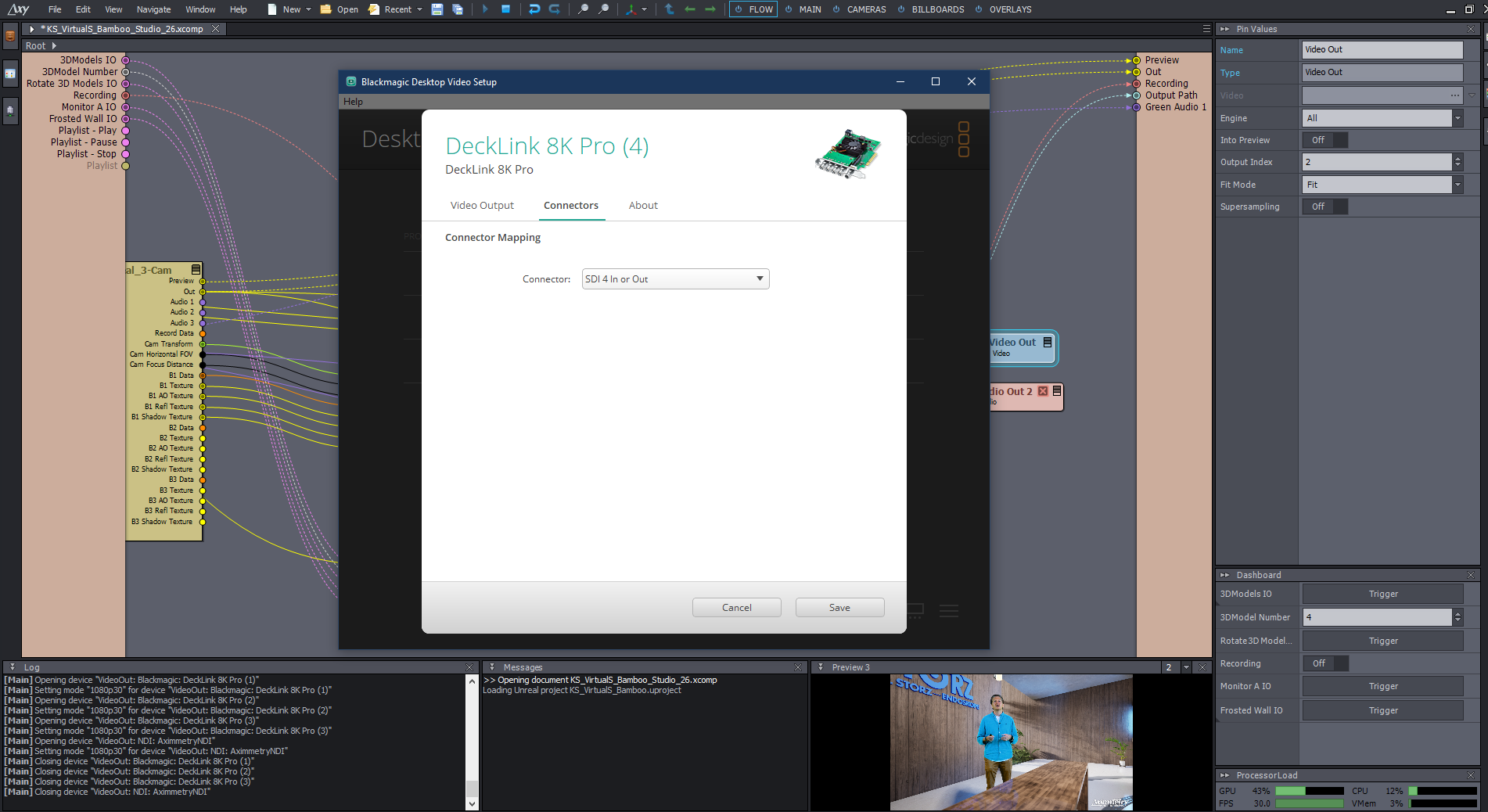
Task: Open the axis gizmo dropdown arrow
Action: tap(645, 9)
